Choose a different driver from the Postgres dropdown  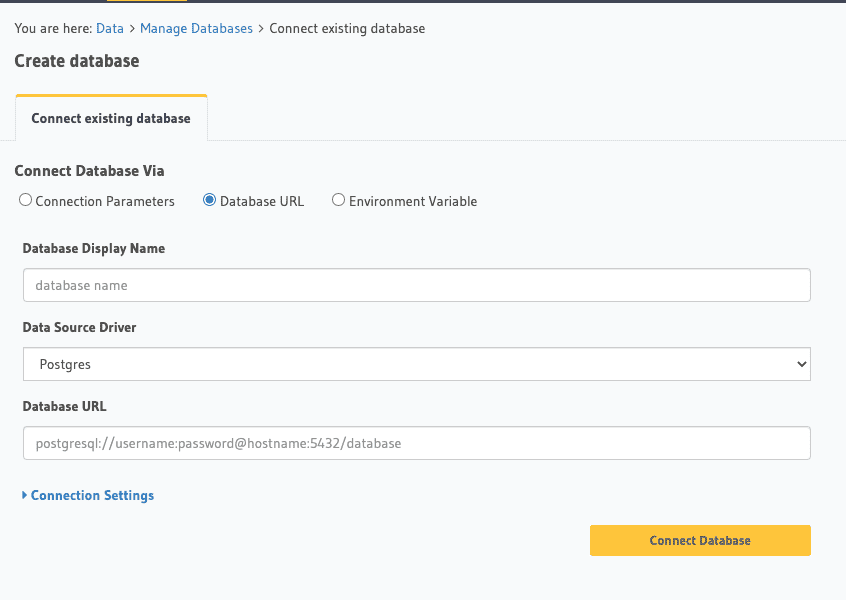[417, 363]
